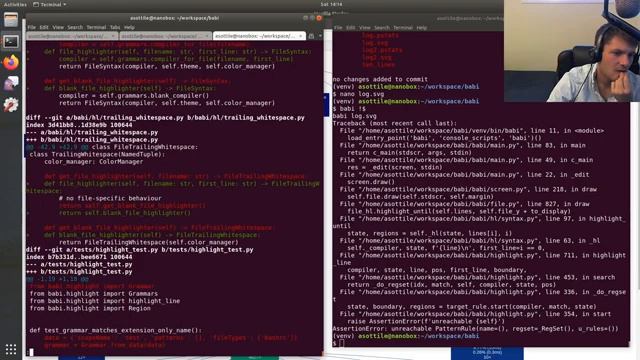Open Tabs menu in front terminal window

point(115,27)
